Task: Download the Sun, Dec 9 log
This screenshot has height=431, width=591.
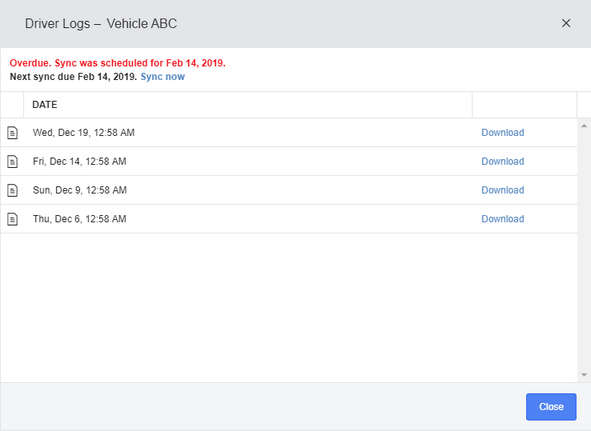Action: 502,190
